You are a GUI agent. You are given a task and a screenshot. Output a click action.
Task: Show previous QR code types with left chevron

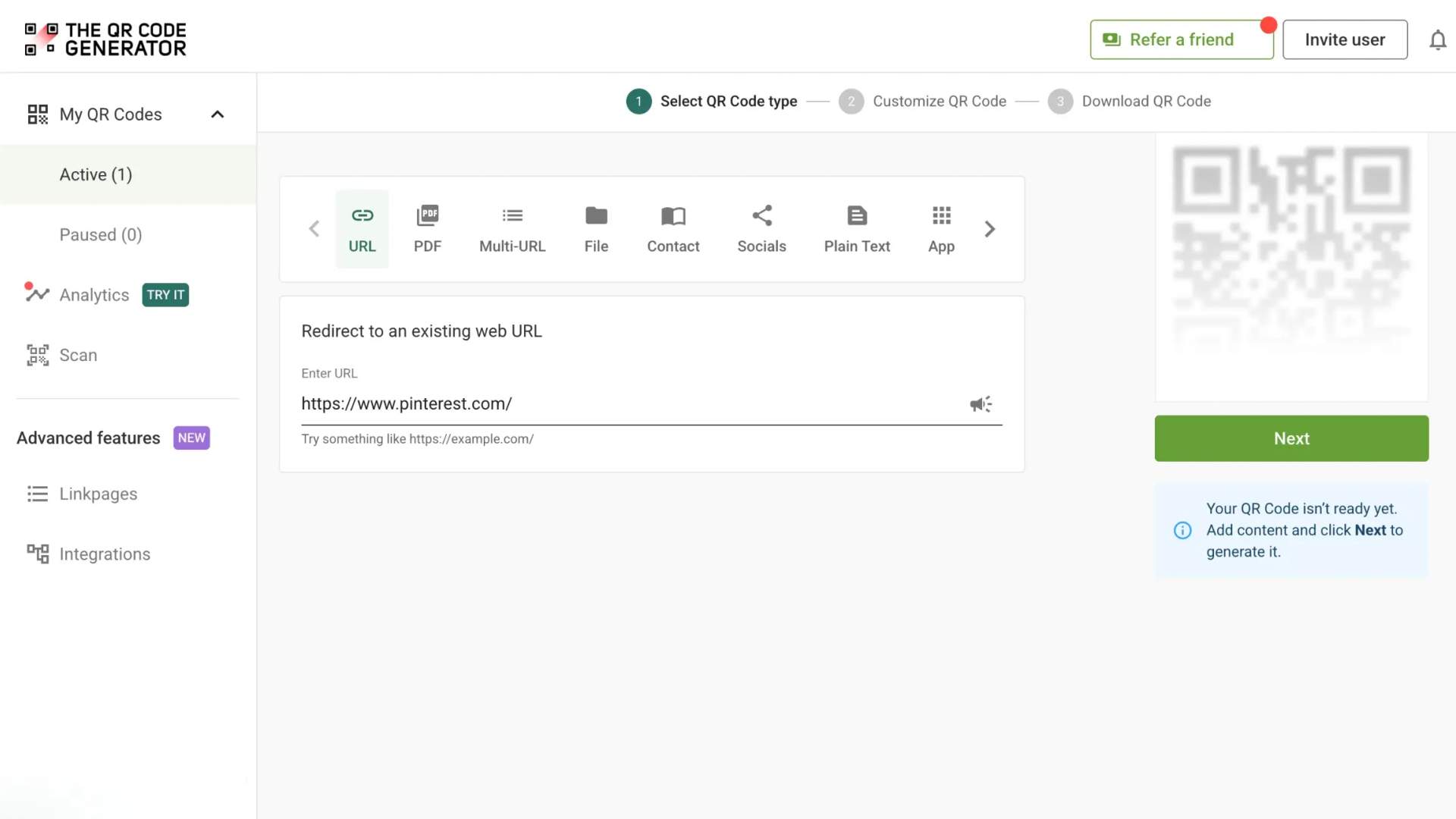coord(314,229)
